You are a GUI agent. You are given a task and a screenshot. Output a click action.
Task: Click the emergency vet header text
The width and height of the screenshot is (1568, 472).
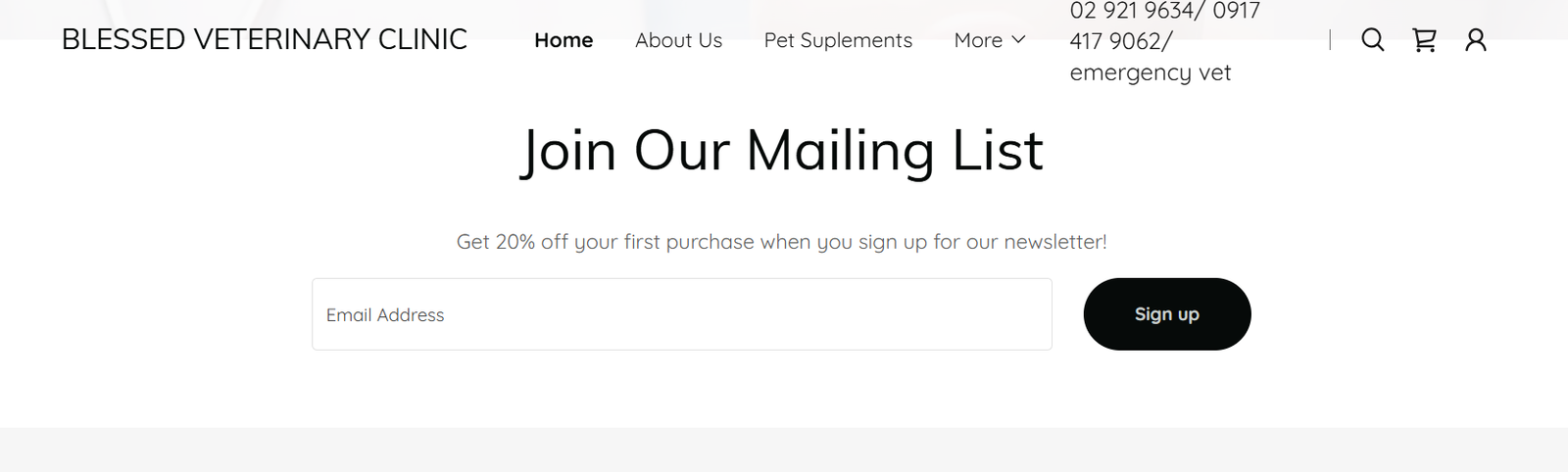point(1150,72)
